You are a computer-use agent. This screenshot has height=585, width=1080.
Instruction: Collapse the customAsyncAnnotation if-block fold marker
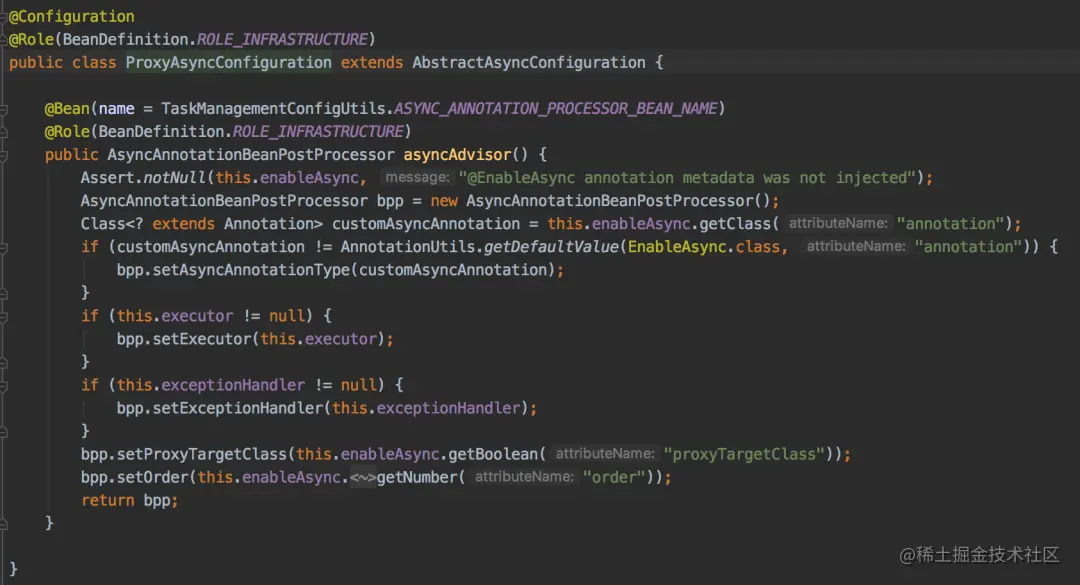point(3,248)
